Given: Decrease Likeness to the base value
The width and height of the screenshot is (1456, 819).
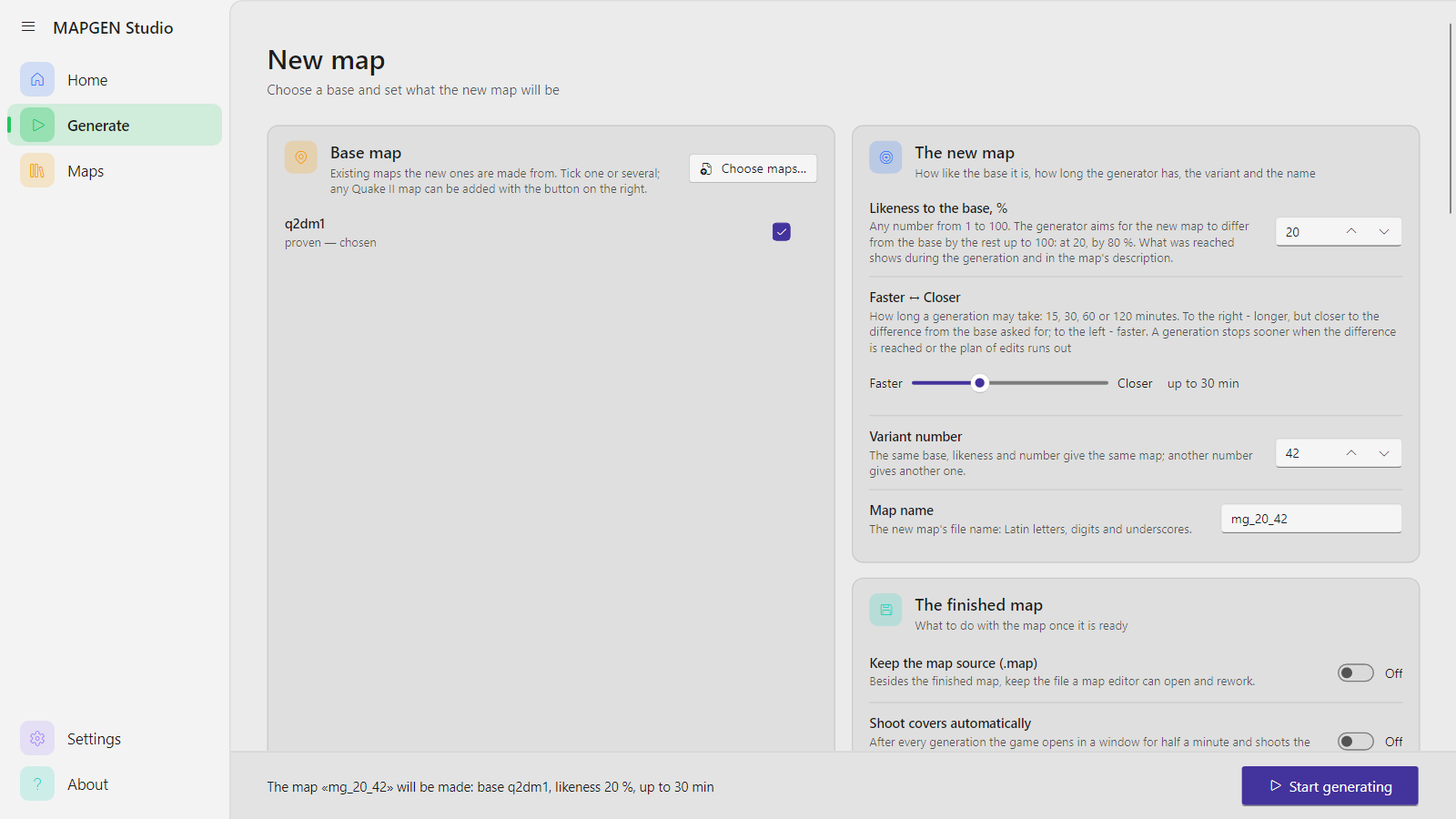Looking at the screenshot, I should click(1384, 232).
